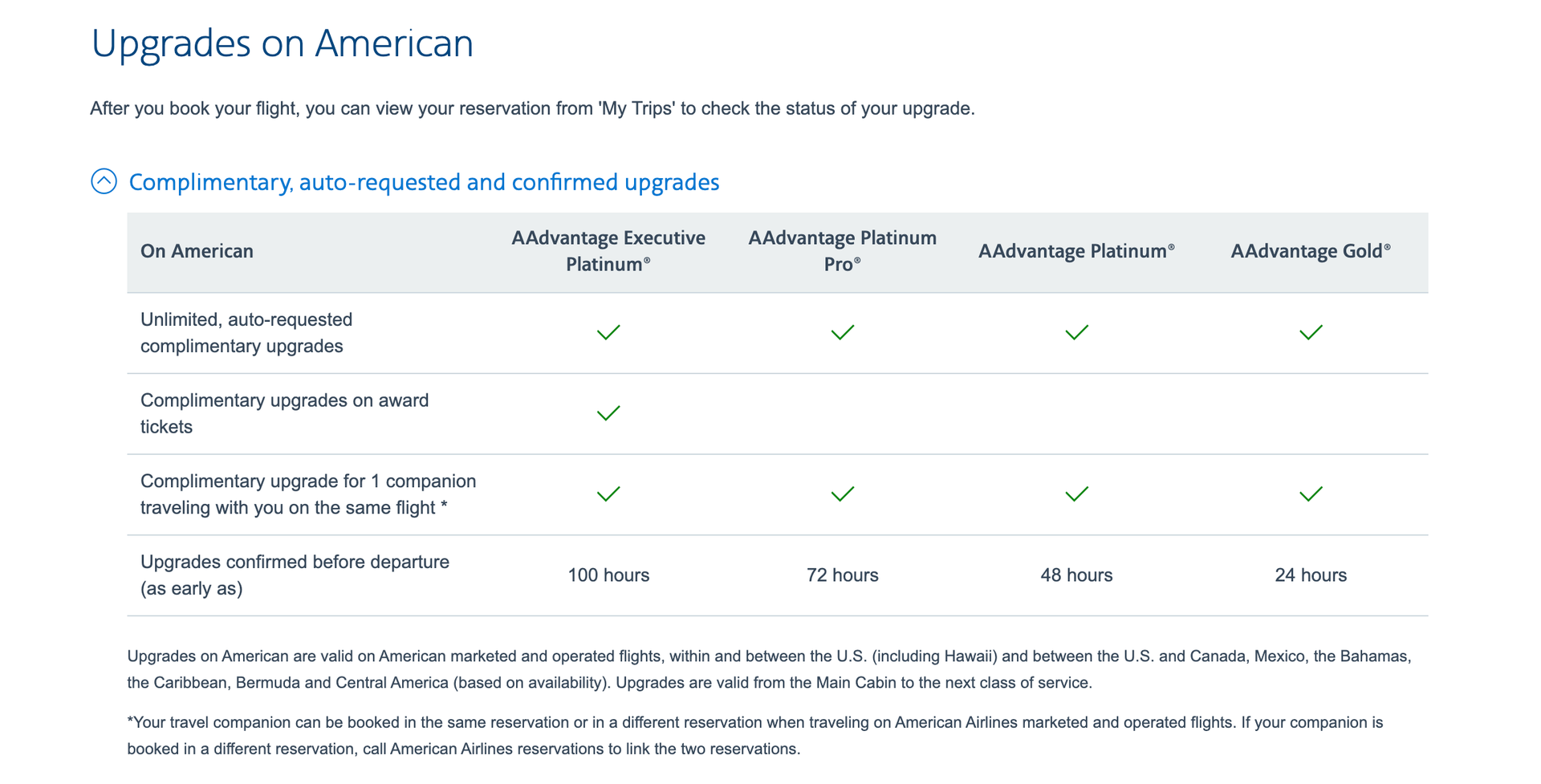Click the checkmark for award ticket upgrades
The height and width of the screenshot is (784, 1541).
[x=608, y=413]
